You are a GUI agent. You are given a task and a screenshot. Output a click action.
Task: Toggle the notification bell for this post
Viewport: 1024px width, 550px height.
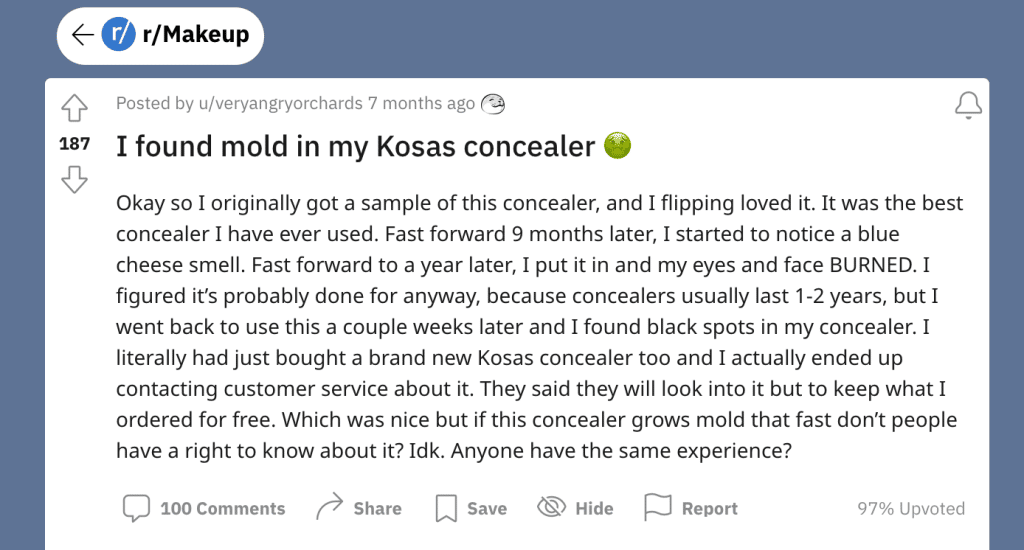tap(968, 105)
